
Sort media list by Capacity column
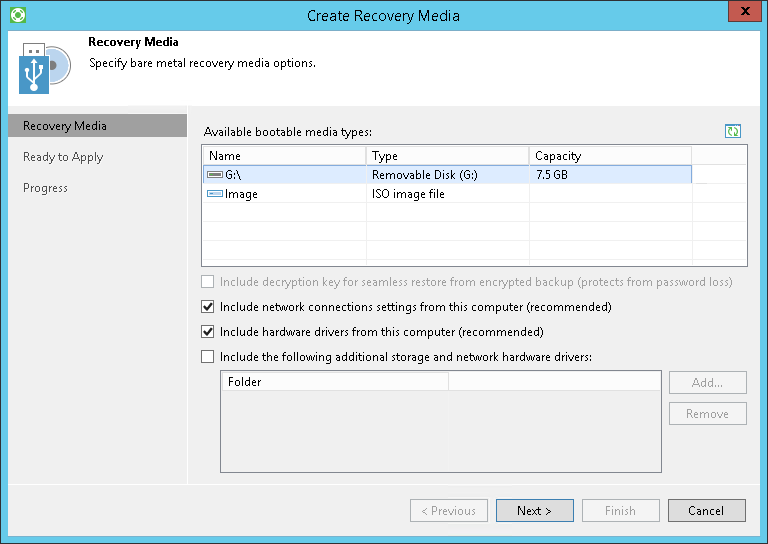pos(610,156)
